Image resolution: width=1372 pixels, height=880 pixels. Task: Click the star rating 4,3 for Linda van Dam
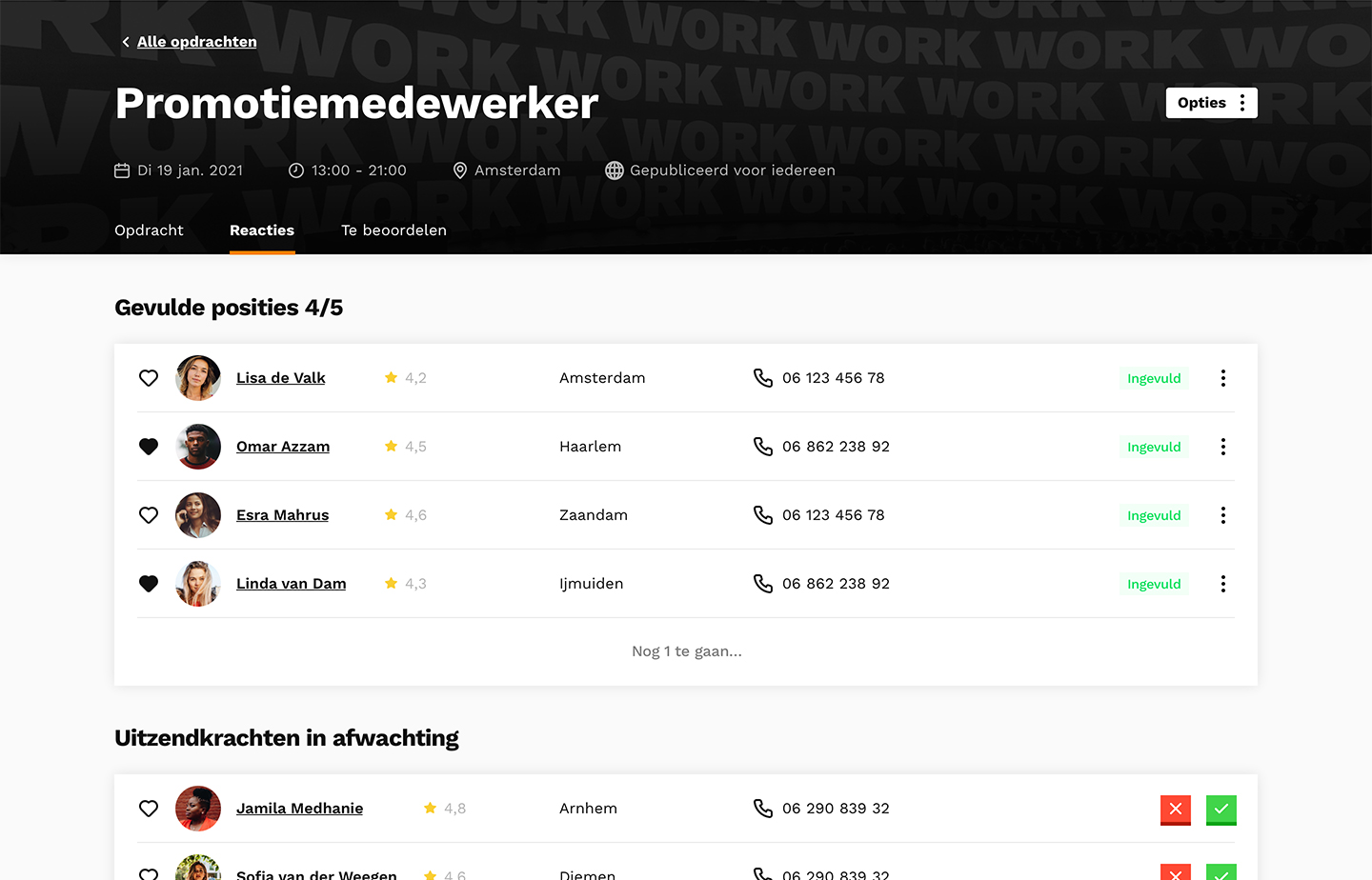pos(406,584)
